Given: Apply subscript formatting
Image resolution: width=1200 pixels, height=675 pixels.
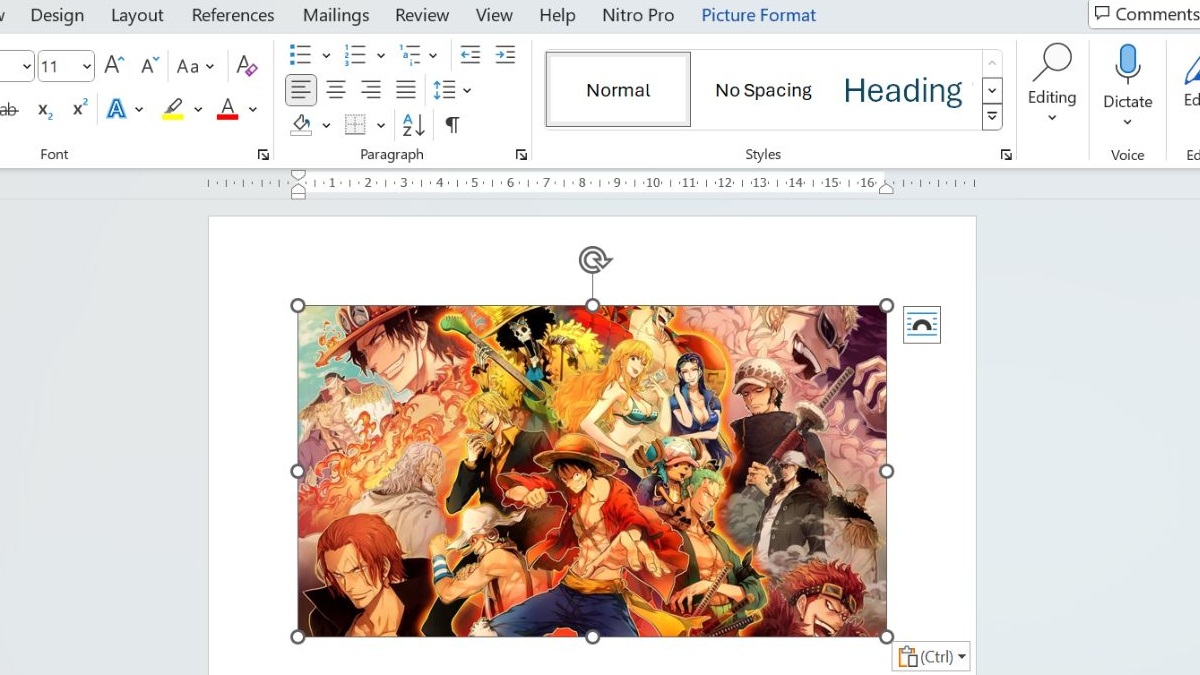Looking at the screenshot, I should point(45,110).
